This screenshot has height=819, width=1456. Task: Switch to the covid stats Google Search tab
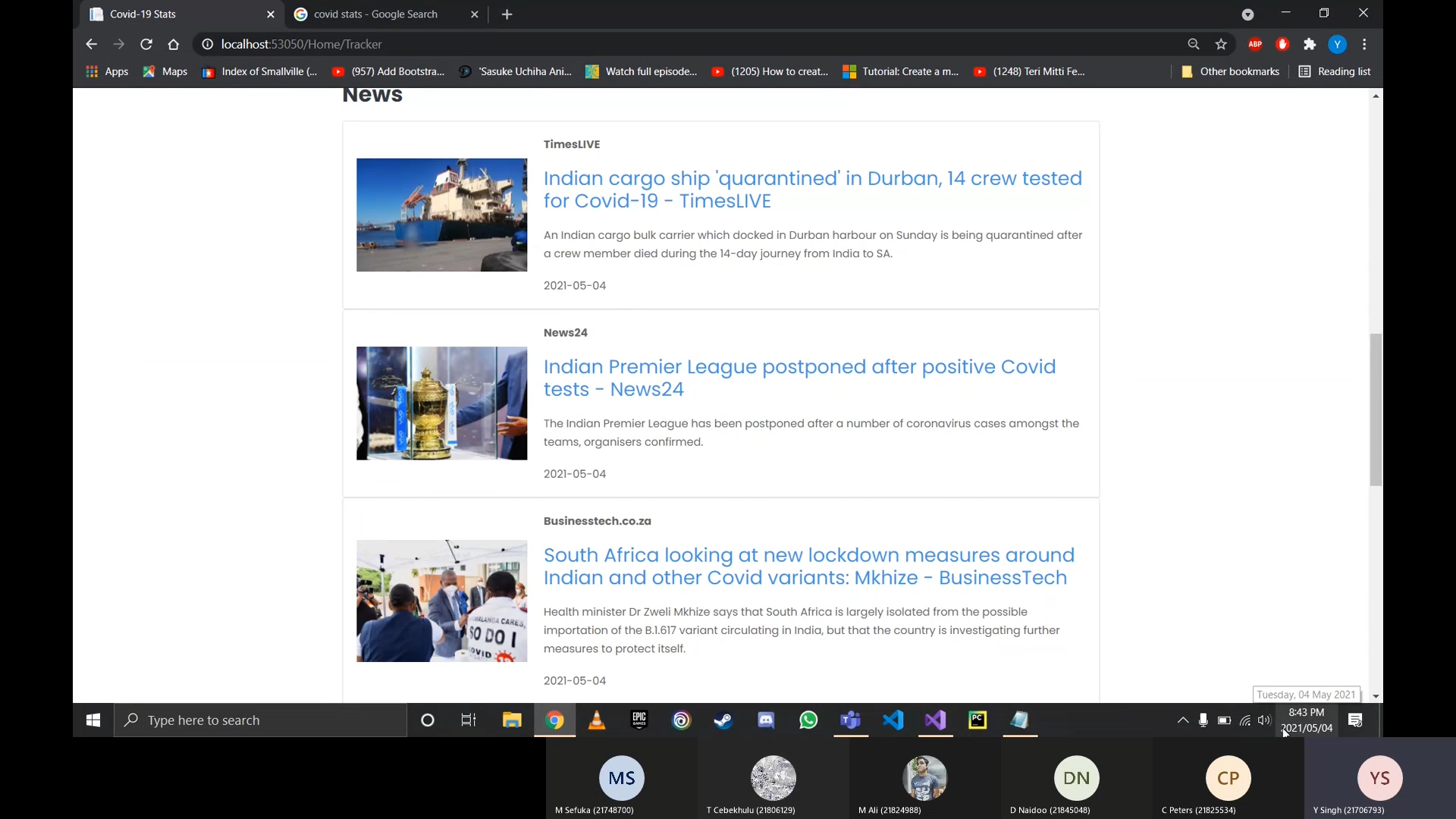(x=375, y=14)
